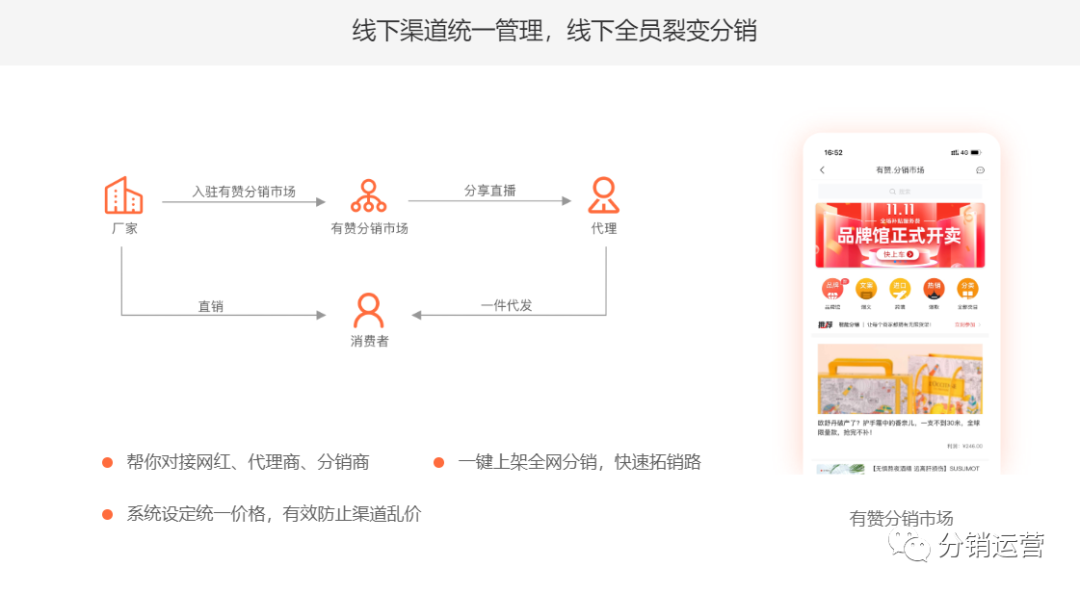
Task: Select the 有赞分销市场 network node icon
Action: click(x=368, y=196)
